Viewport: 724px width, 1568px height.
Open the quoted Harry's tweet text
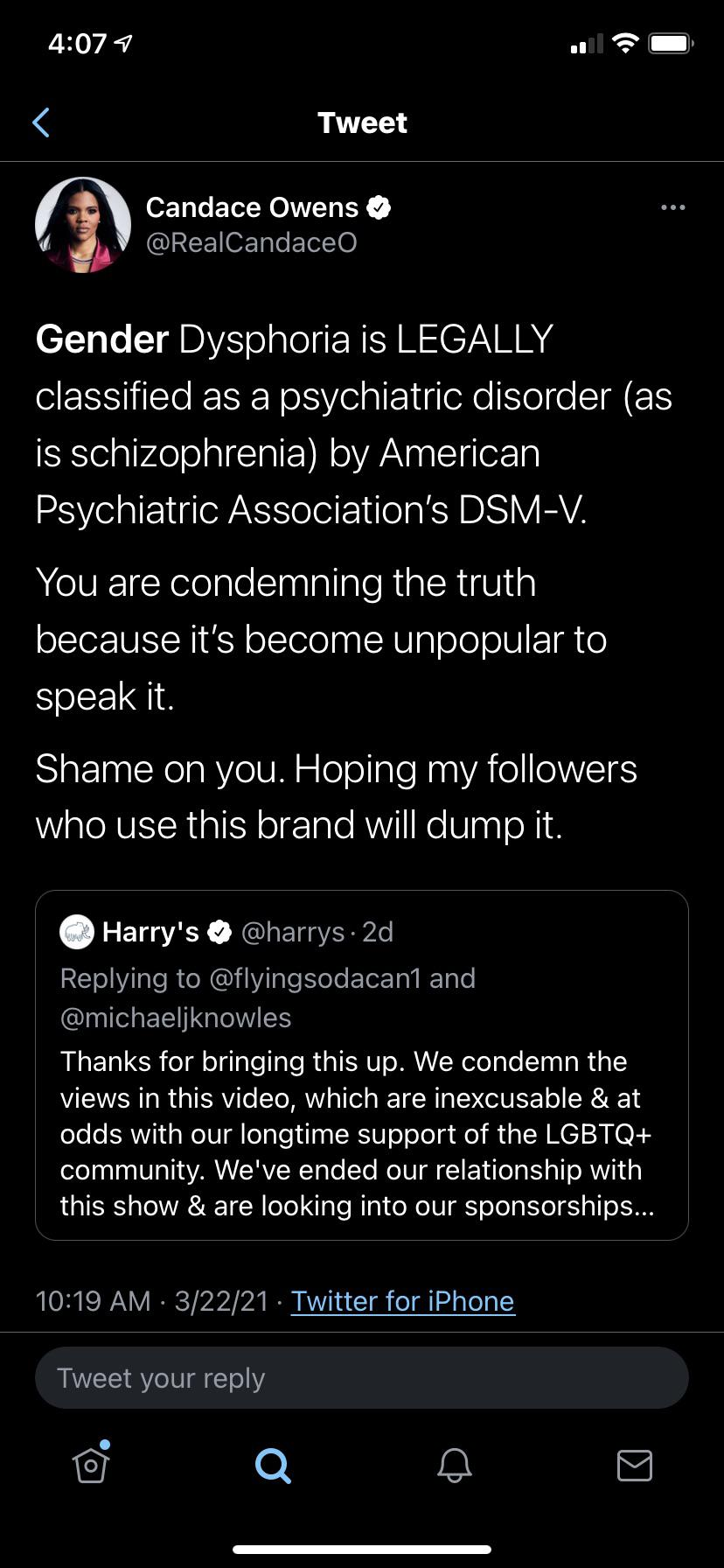point(357,1133)
